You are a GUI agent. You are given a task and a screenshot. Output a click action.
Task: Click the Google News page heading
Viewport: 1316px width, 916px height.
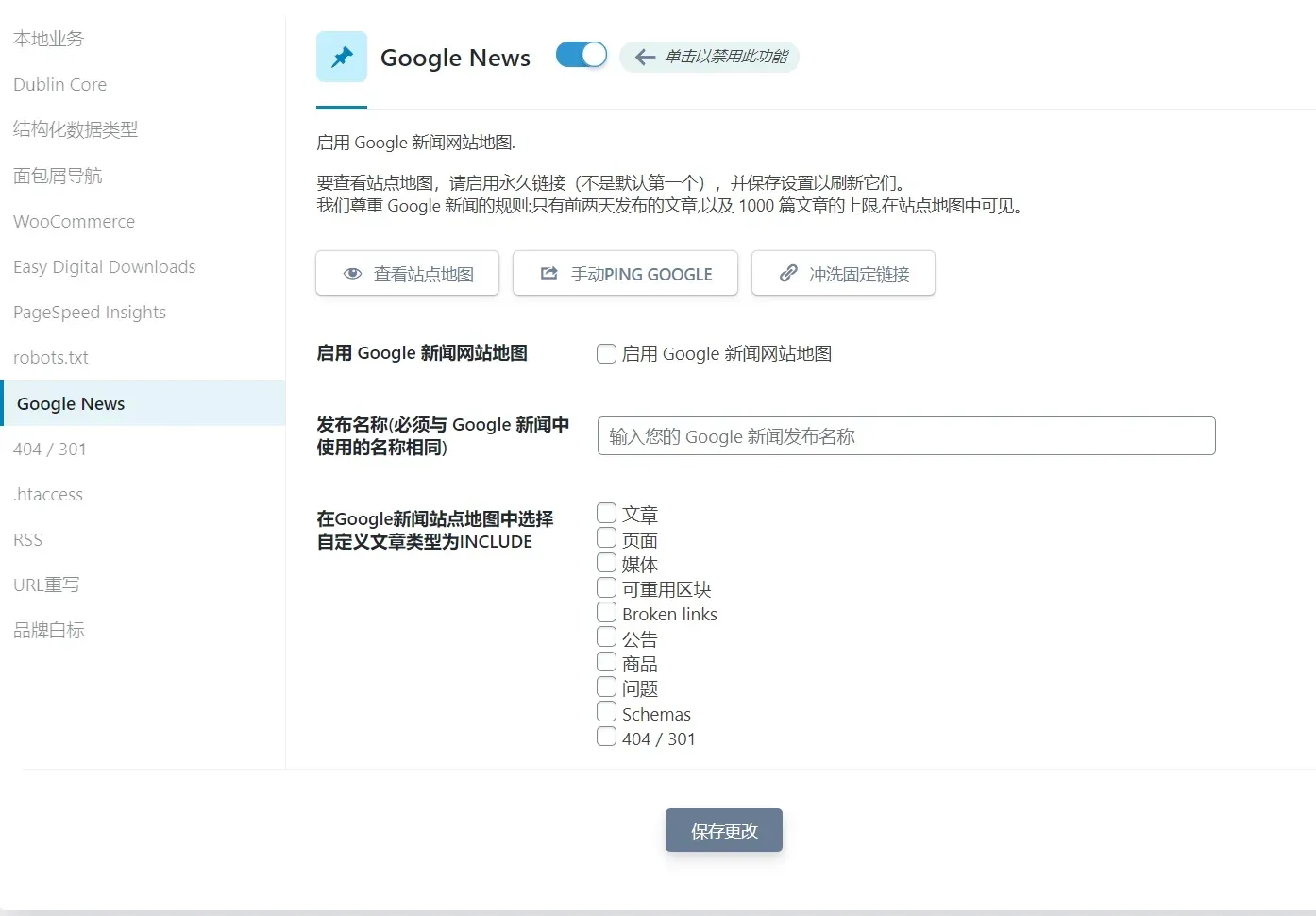(x=455, y=58)
